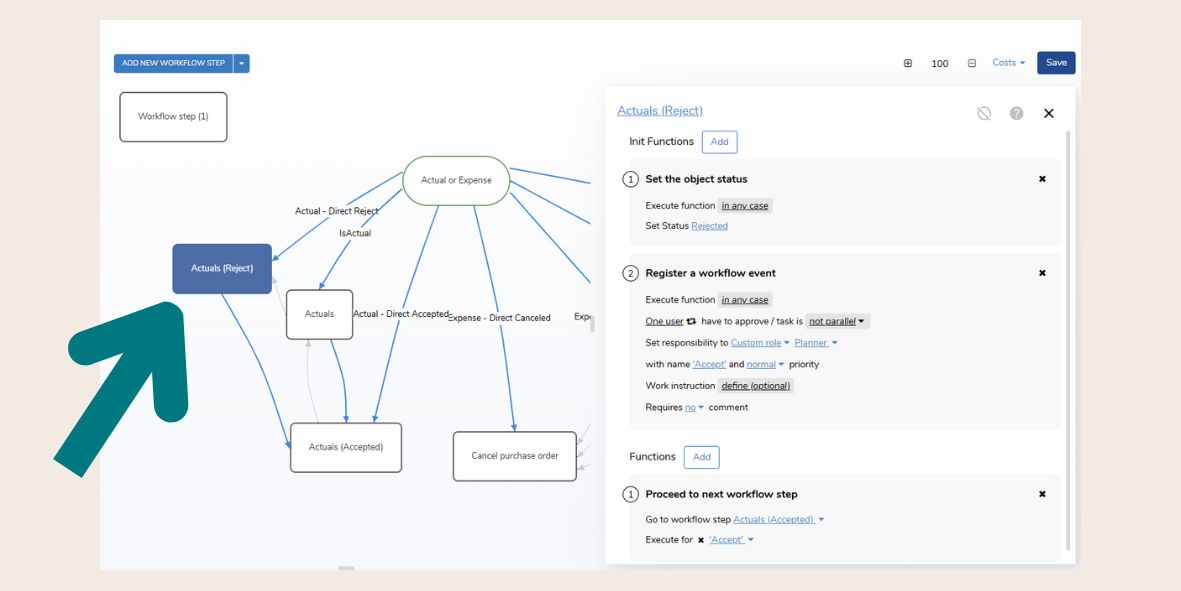Open the help question mark icon
The width and height of the screenshot is (1181, 591).
1016,113
